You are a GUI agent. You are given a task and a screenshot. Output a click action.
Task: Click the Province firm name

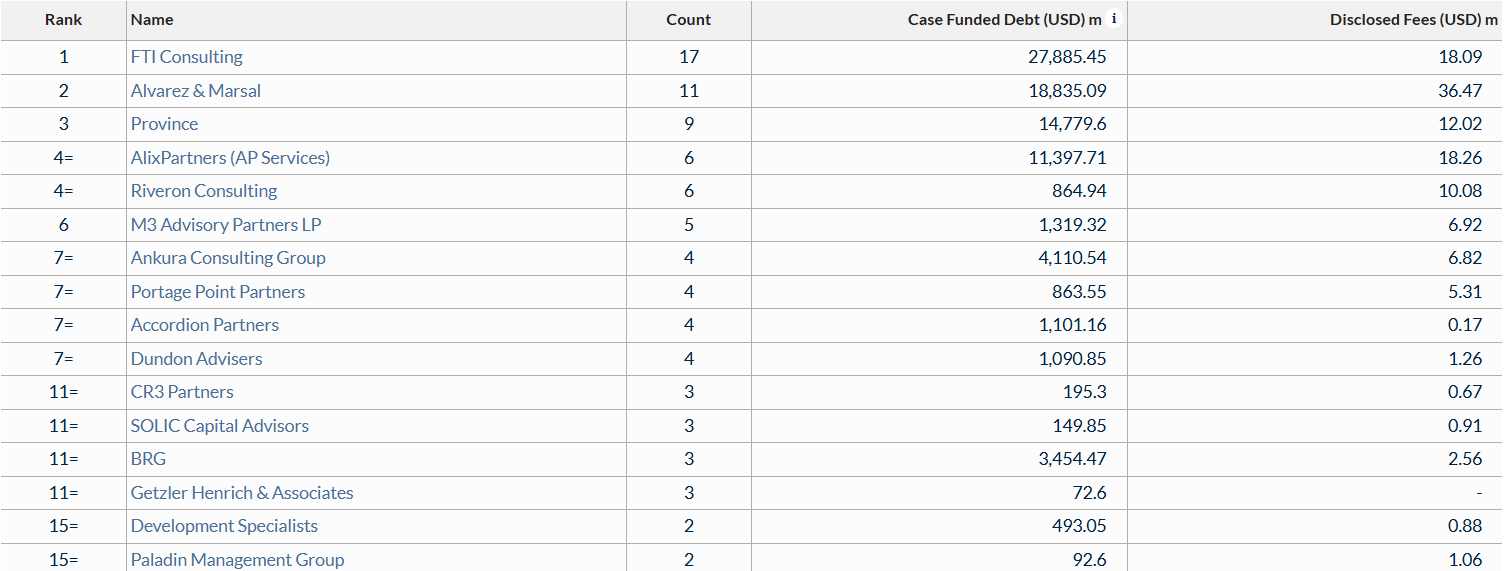point(165,124)
